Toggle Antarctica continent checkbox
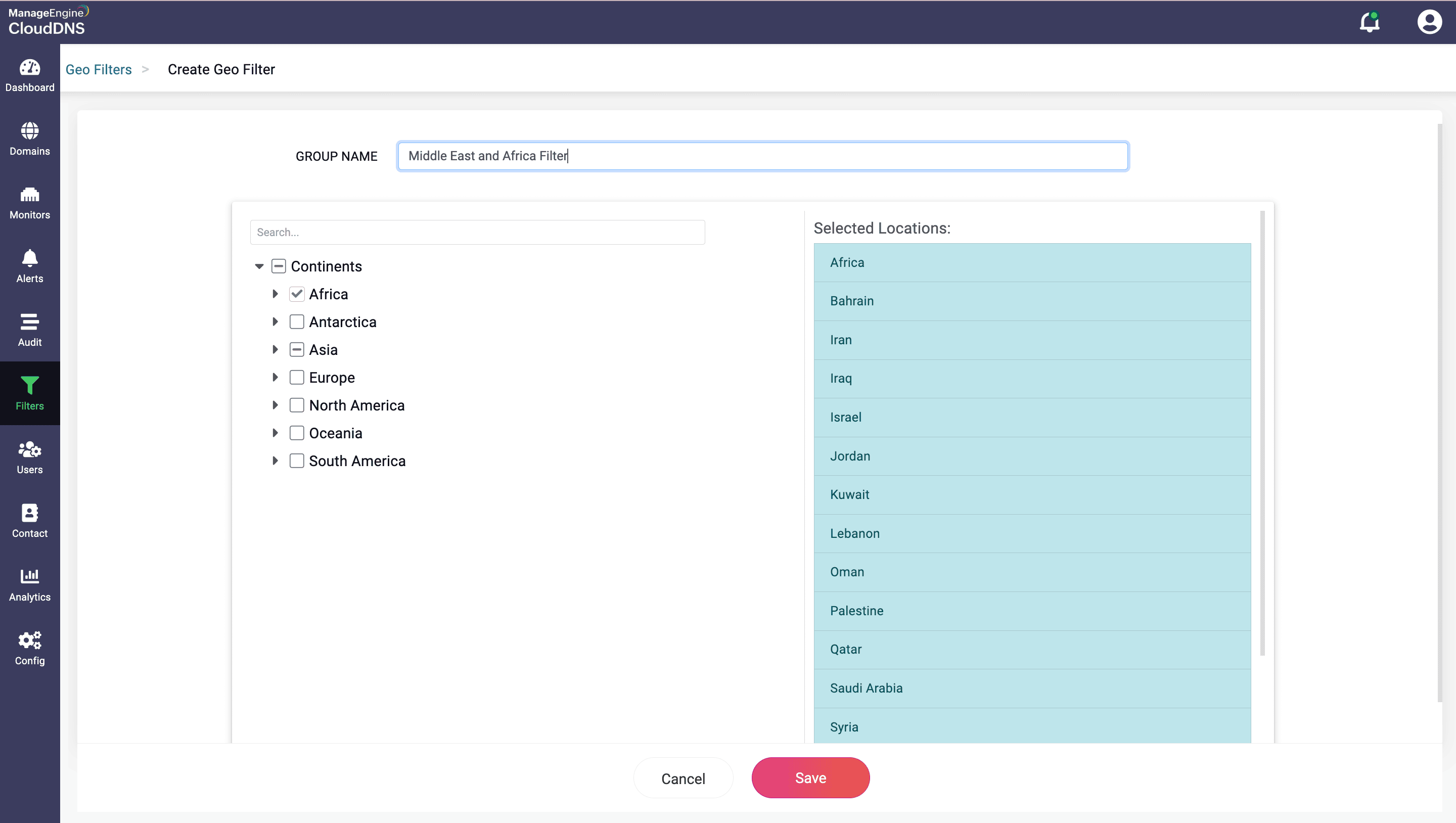Viewport: 1456px width, 823px height. click(297, 321)
